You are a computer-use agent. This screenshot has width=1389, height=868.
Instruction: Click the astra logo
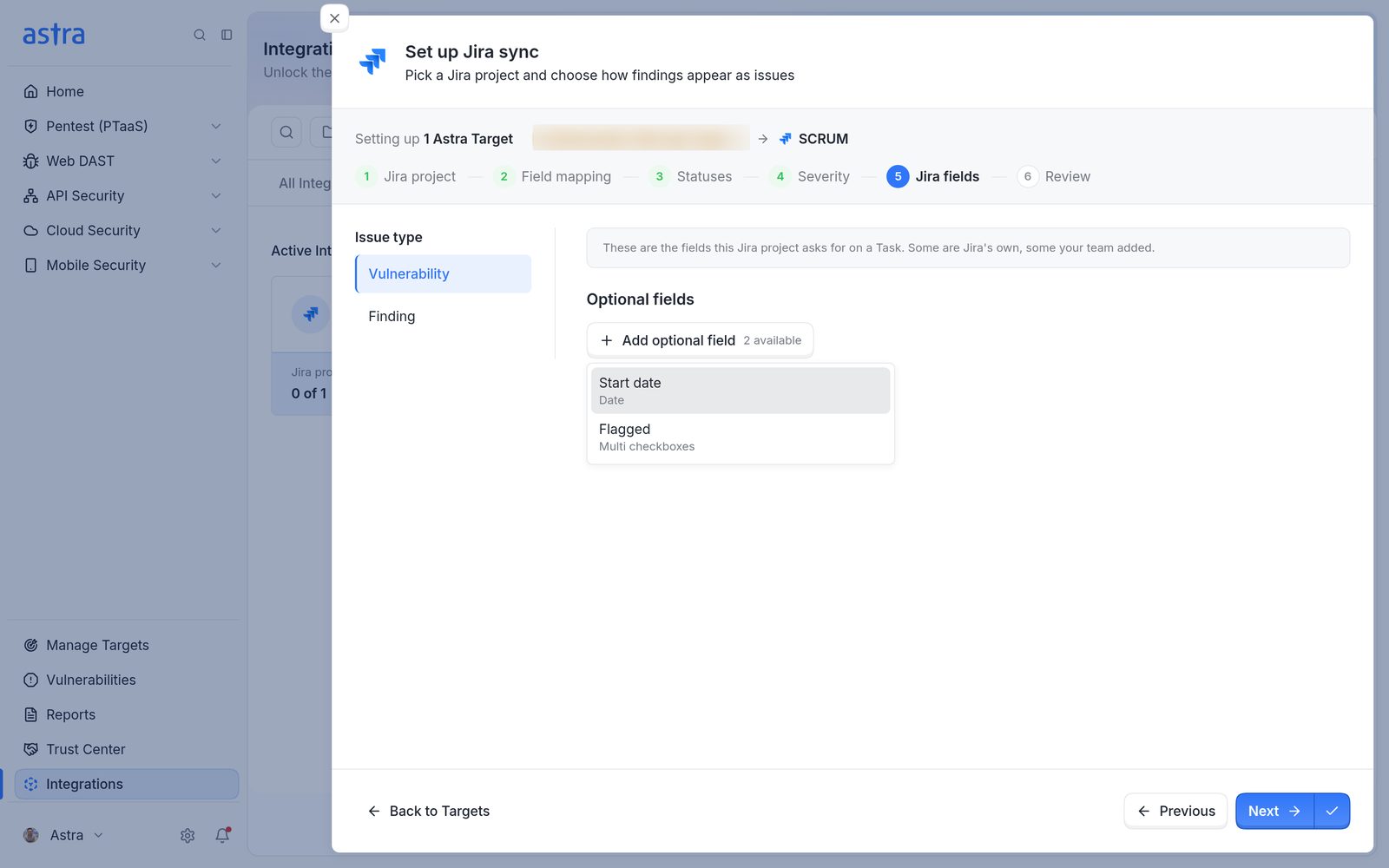click(54, 35)
